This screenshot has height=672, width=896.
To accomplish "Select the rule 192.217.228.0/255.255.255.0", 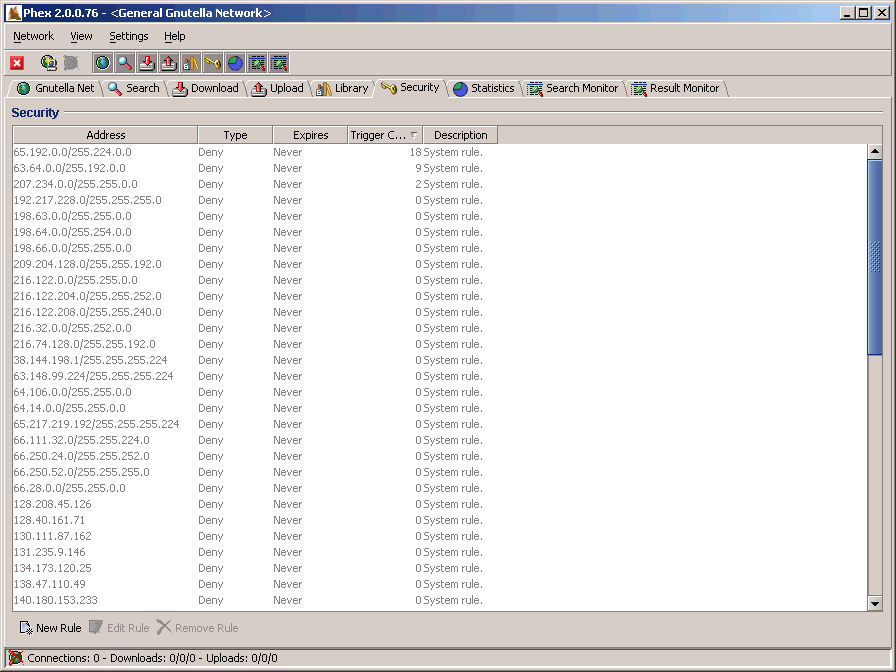I will click(255, 200).
